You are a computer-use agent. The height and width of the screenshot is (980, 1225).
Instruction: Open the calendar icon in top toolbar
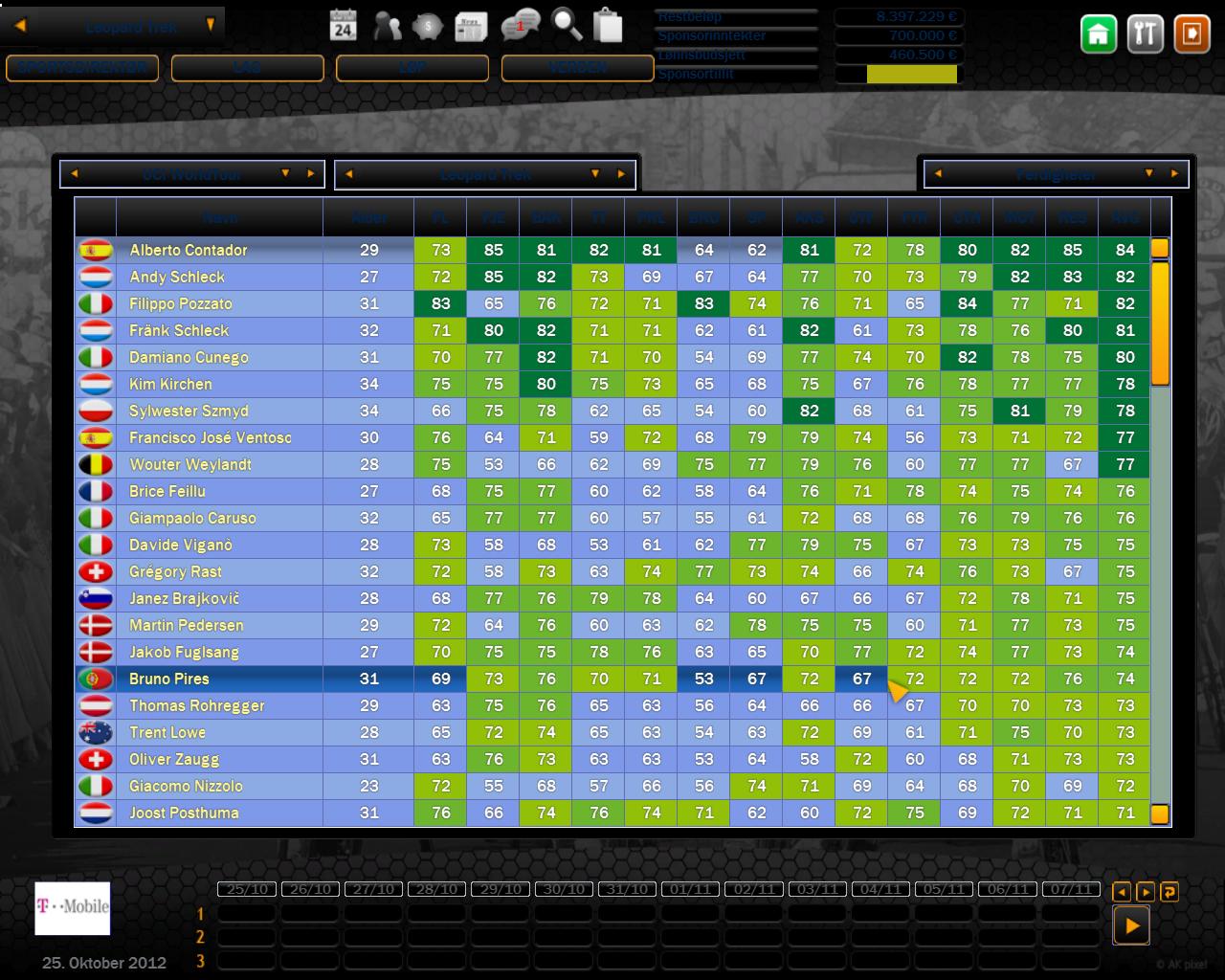tap(343, 25)
